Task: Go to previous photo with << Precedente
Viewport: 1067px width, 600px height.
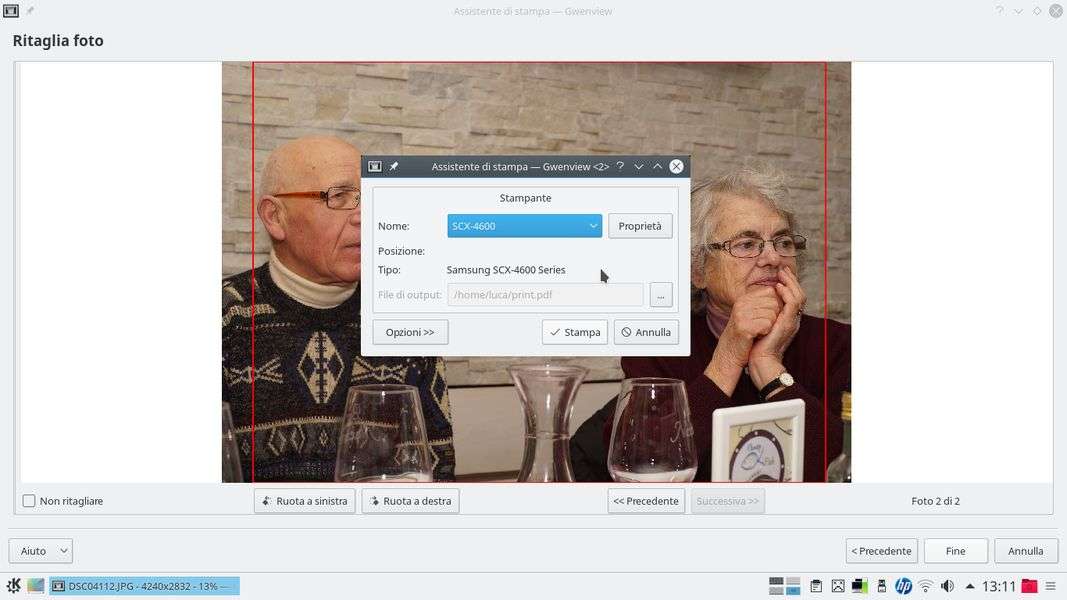Action: [x=646, y=501]
